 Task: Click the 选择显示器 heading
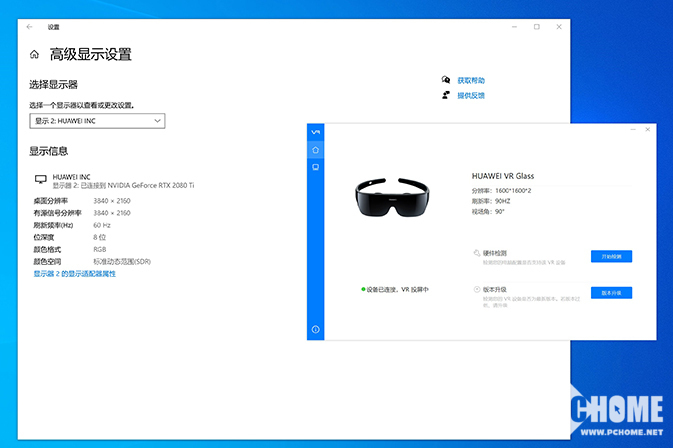click(x=53, y=85)
